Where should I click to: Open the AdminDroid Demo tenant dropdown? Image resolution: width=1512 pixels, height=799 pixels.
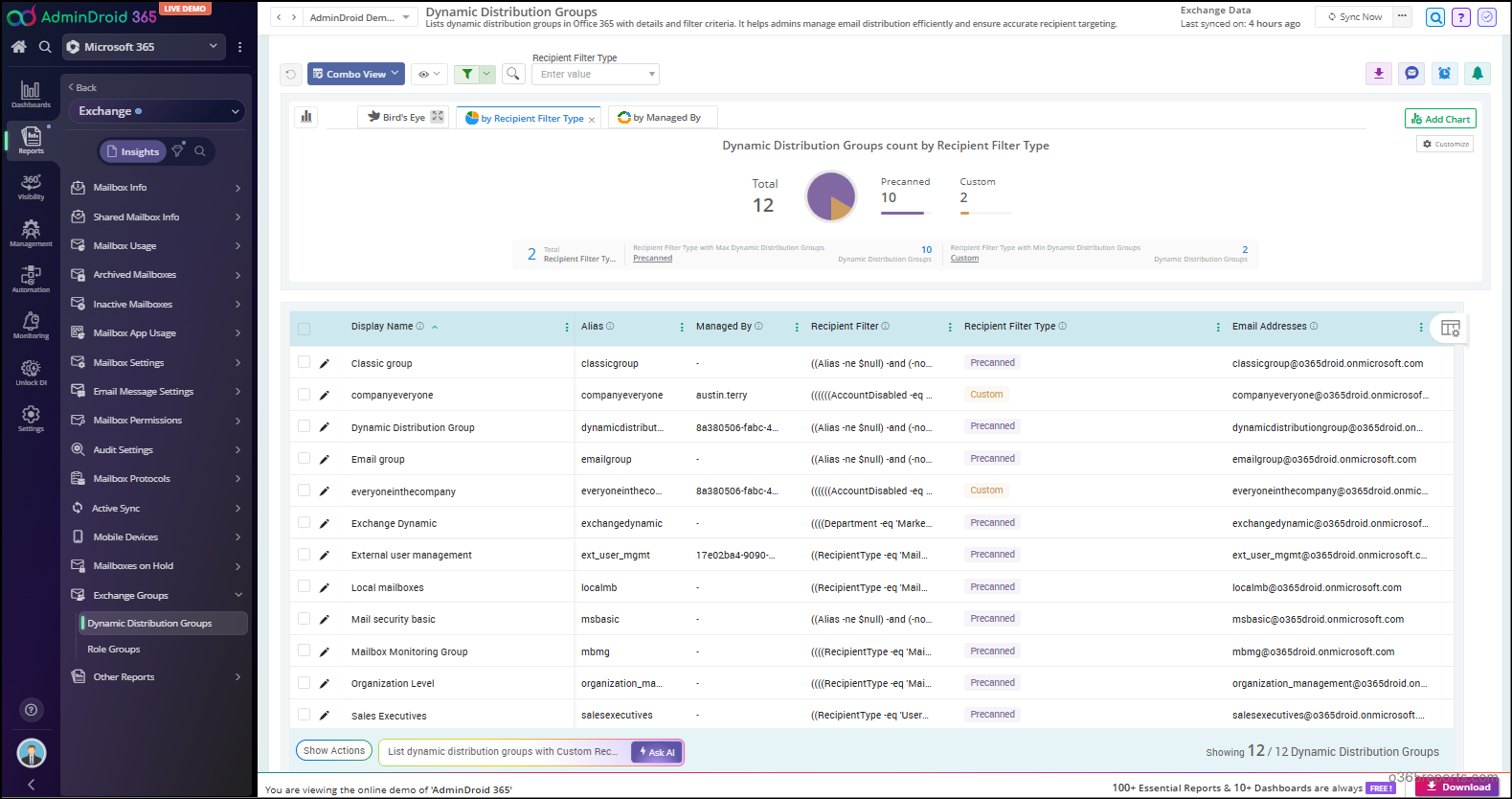360,17
